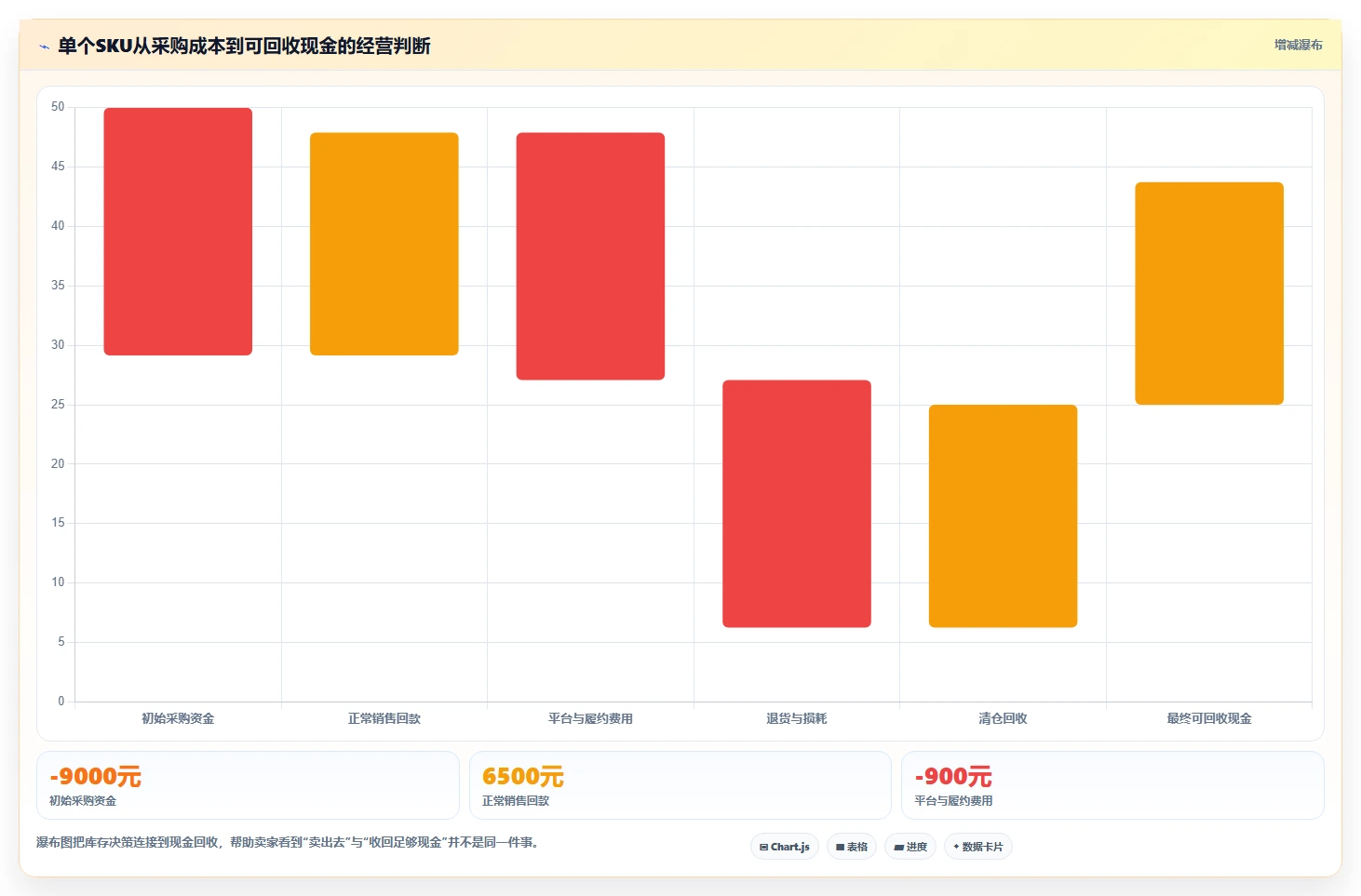This screenshot has width=1361, height=896.
Task: Select the red 平台与履约费用 waterfall bar
Action: click(x=590, y=256)
